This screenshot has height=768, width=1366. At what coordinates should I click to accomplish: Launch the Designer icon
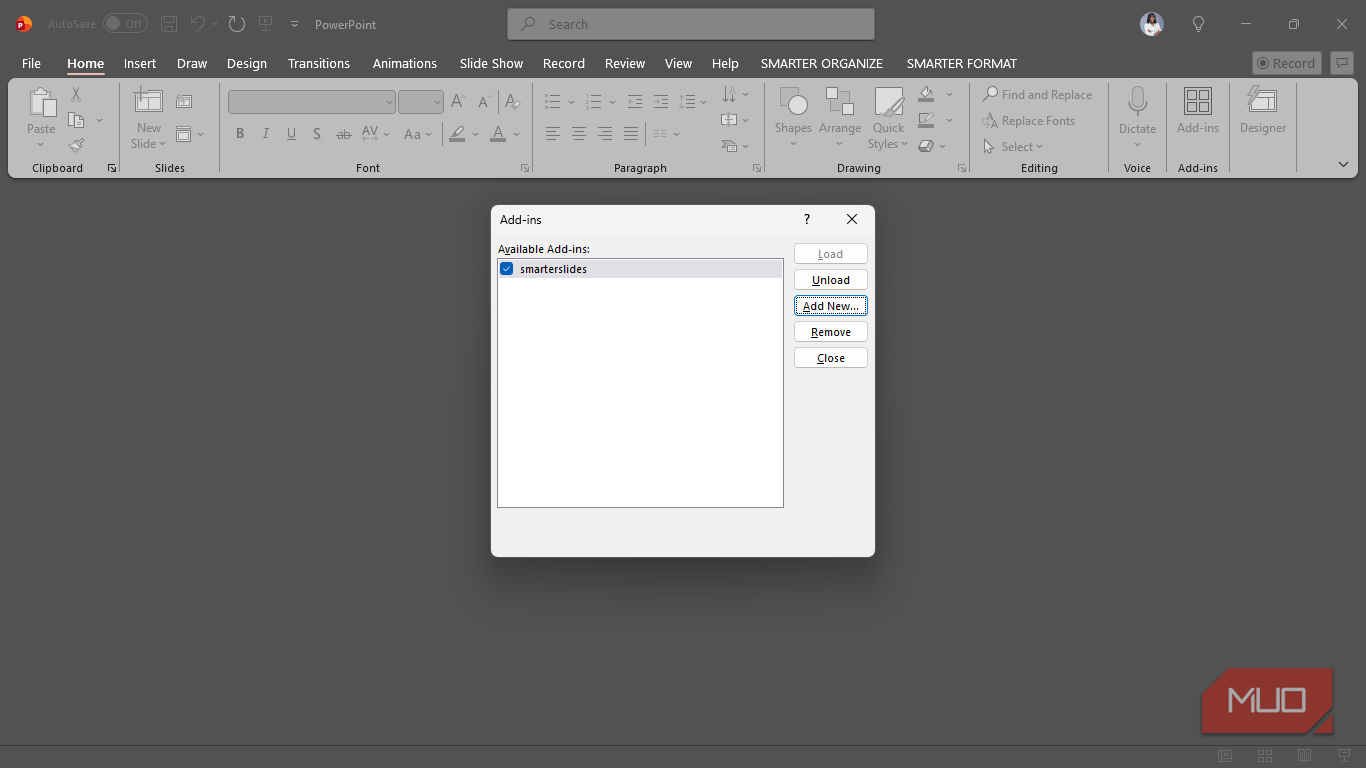(1262, 102)
